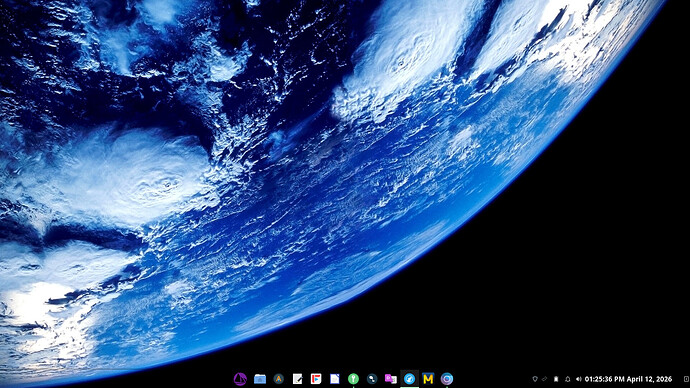Open the volume speaker tray icon
Image resolution: width=690 pixels, height=388 pixels.
tap(579, 379)
